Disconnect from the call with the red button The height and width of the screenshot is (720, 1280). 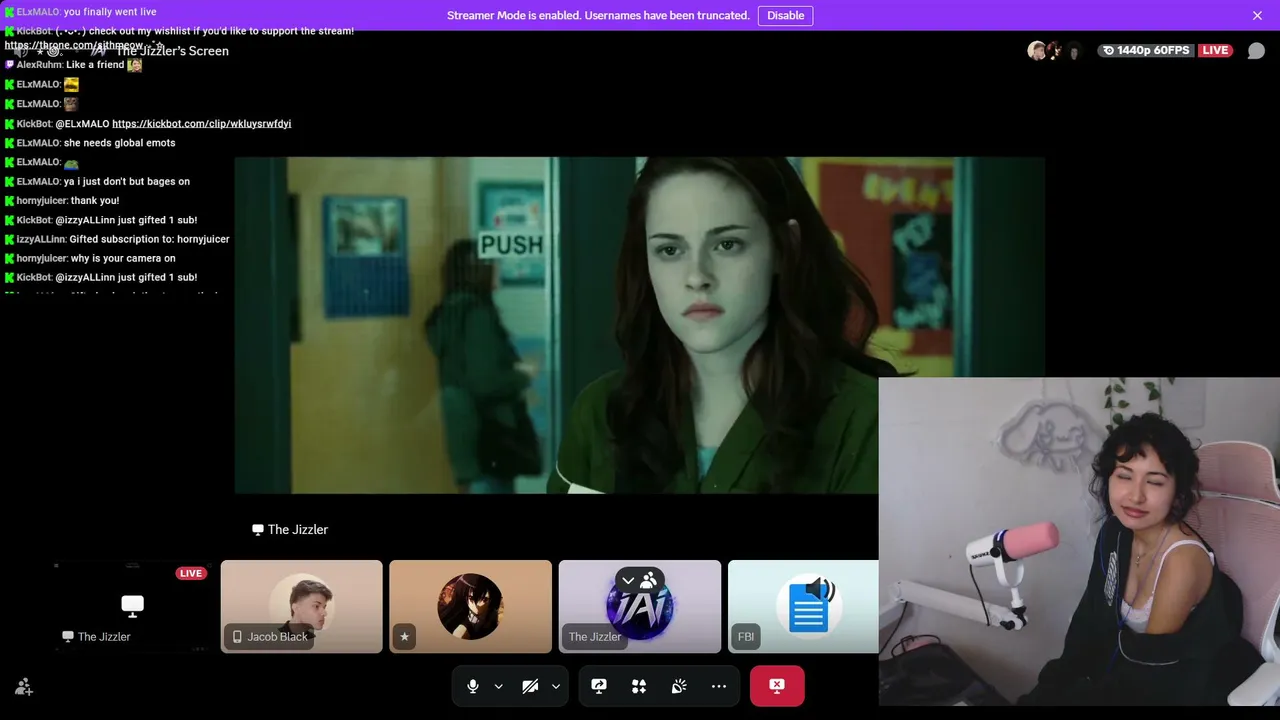click(777, 686)
